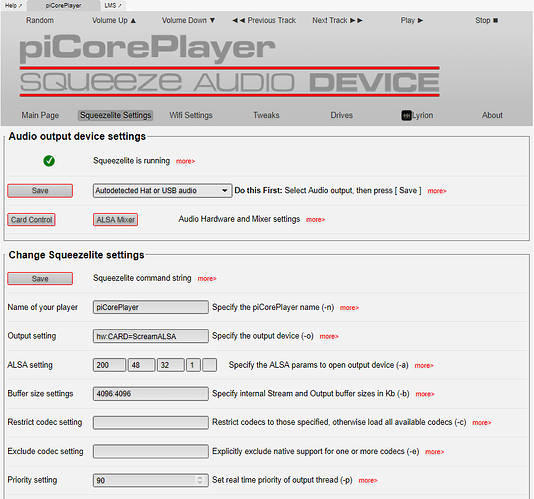Edit ALSA setting field containing 32
The image size is (534, 499).
171,365
